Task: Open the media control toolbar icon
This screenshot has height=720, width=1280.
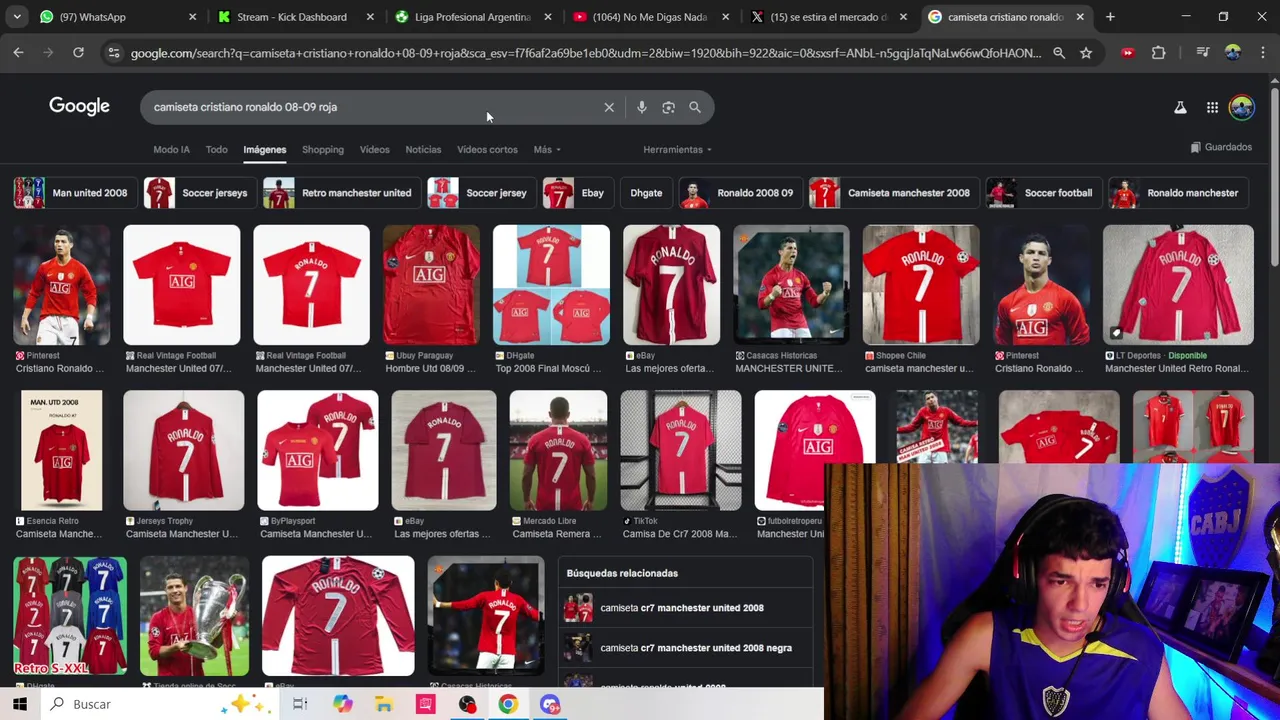Action: pyautogui.click(x=1202, y=53)
